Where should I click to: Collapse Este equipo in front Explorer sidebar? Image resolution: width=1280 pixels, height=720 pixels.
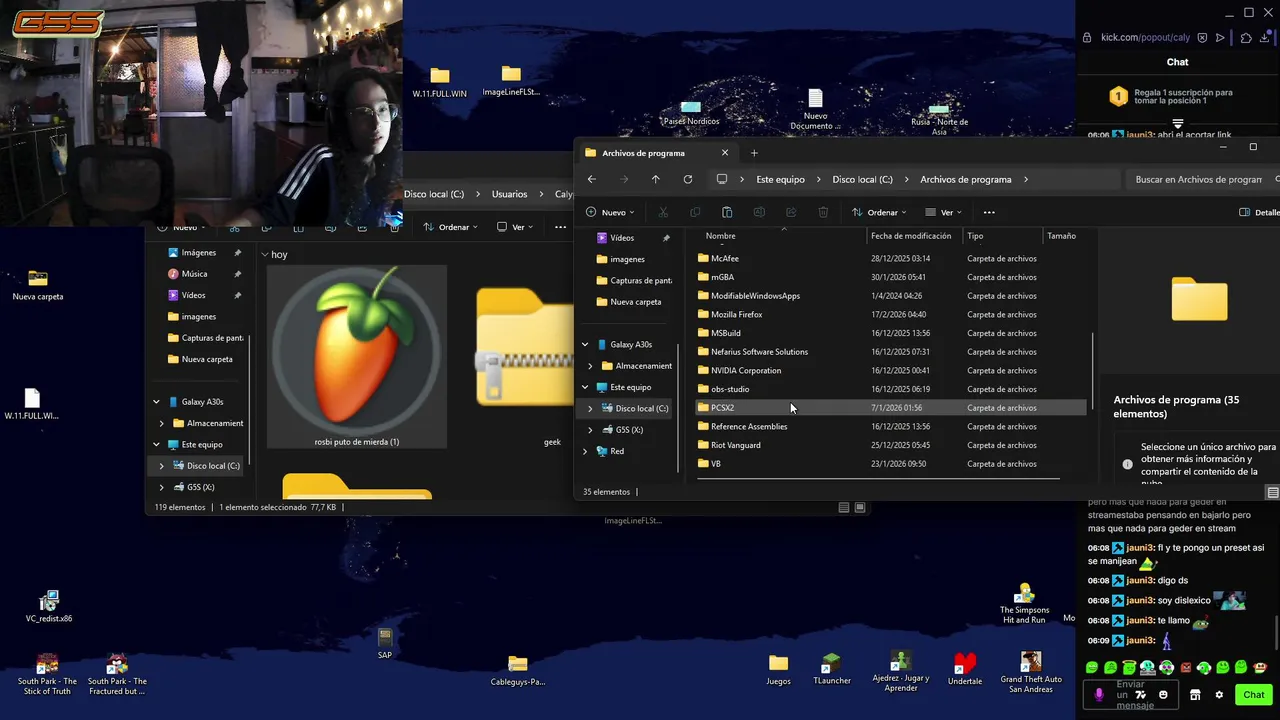coord(585,387)
